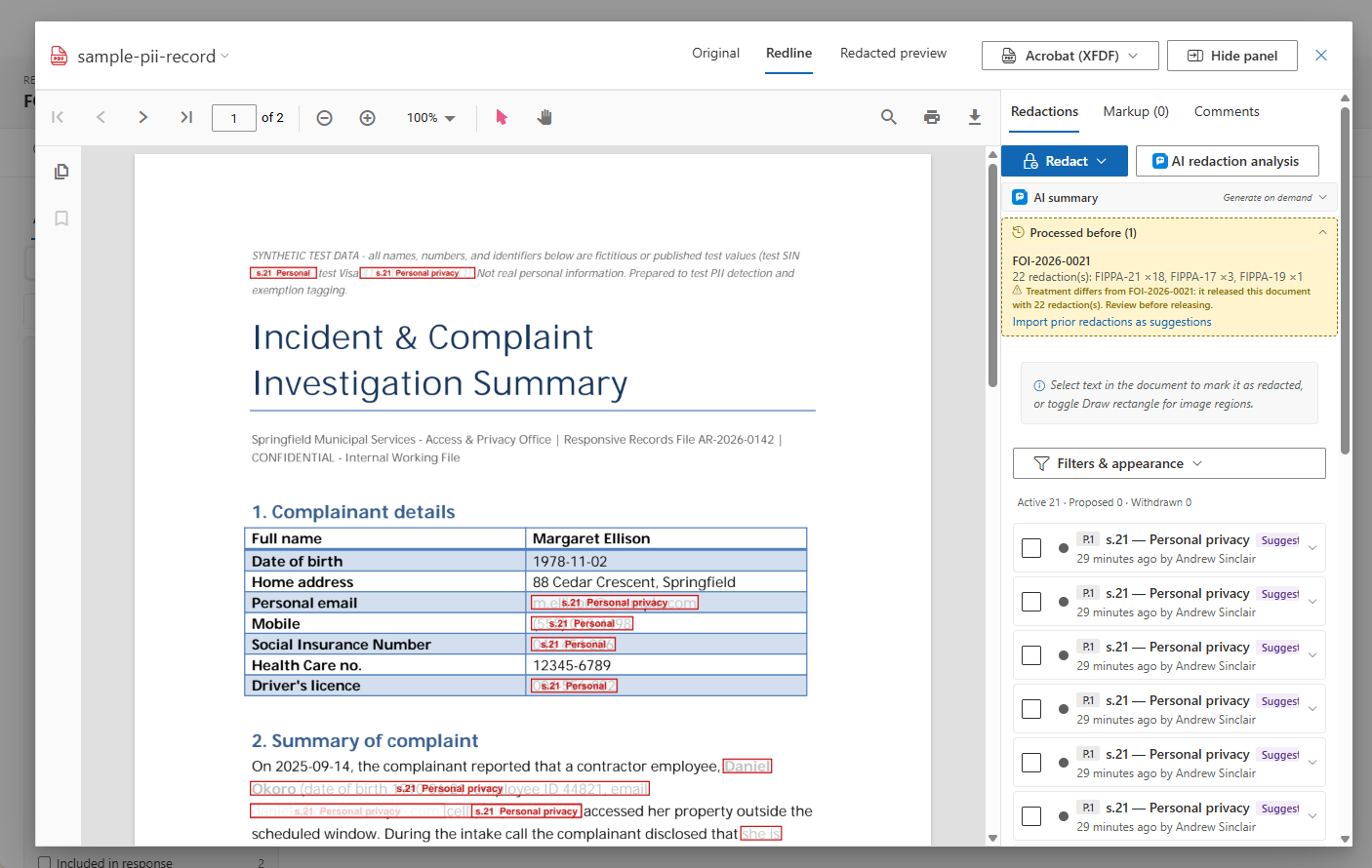Toggle Included in response checkbox in background window

(x=44, y=862)
